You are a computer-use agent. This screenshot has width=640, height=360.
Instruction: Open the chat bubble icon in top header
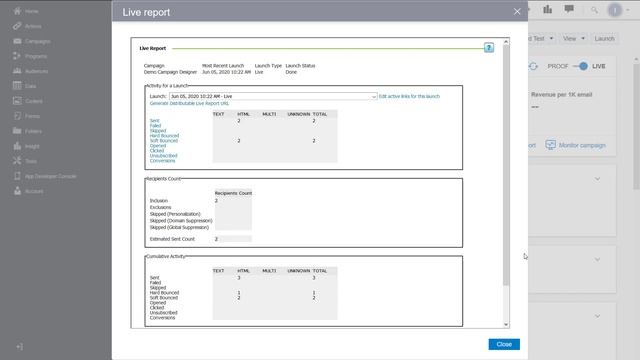569,9
